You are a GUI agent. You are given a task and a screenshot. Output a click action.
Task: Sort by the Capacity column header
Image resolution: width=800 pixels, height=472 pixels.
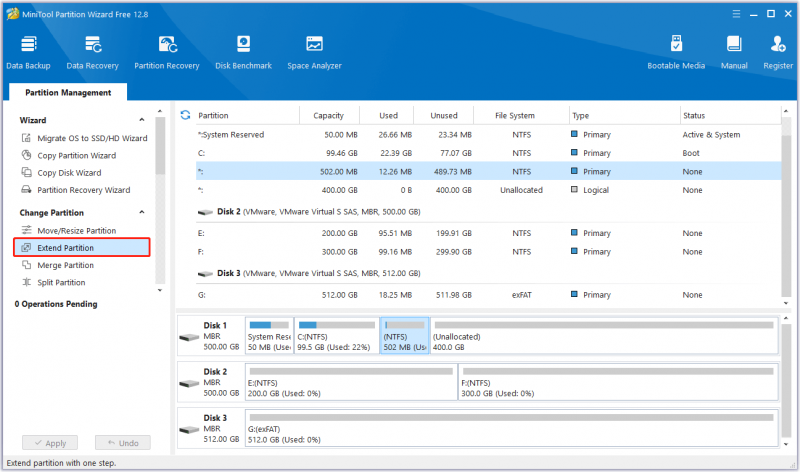click(x=329, y=116)
